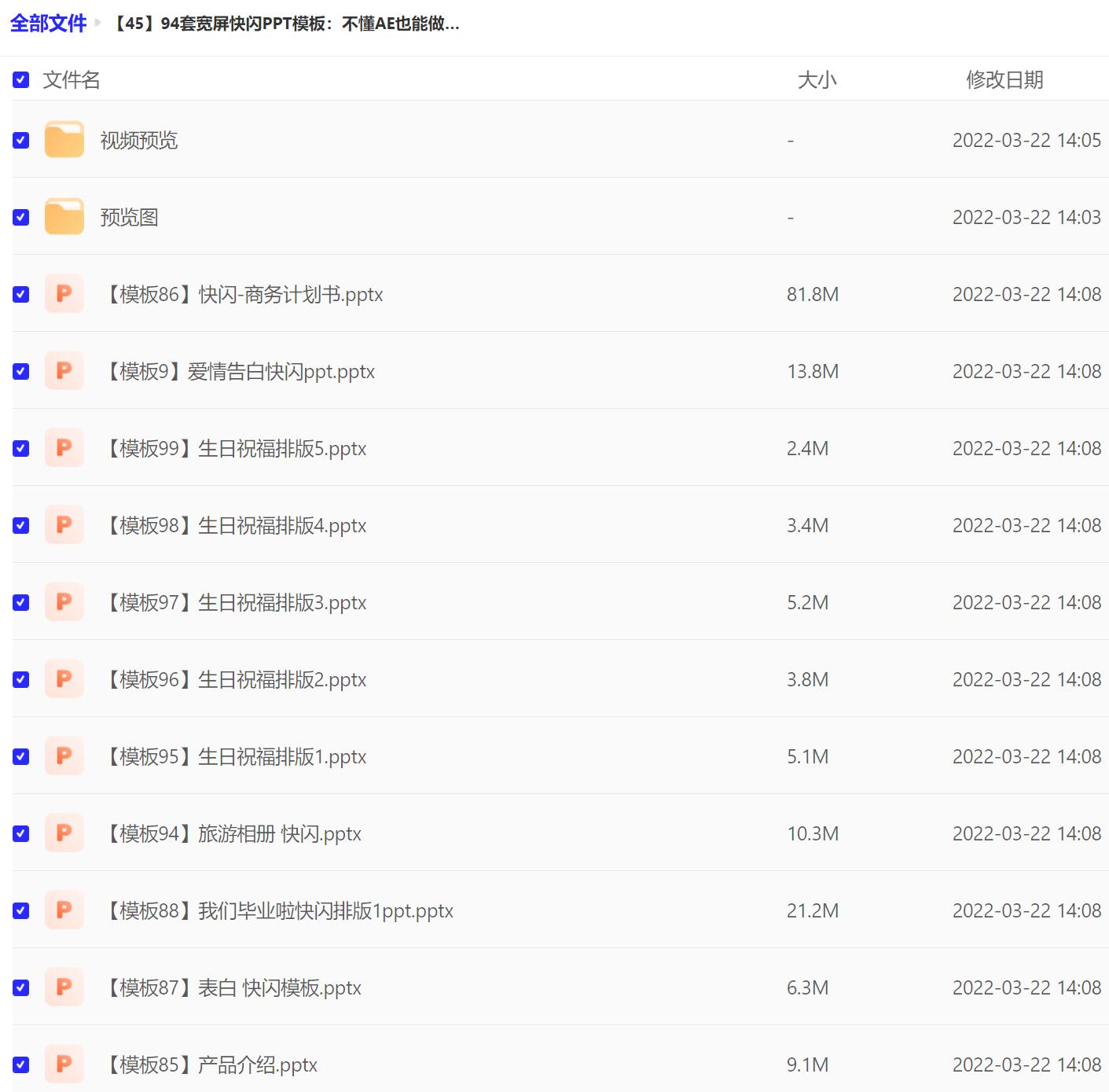Click the current folder breadcrumb 【45】94套宽屏快闪PPT模板

(285, 24)
